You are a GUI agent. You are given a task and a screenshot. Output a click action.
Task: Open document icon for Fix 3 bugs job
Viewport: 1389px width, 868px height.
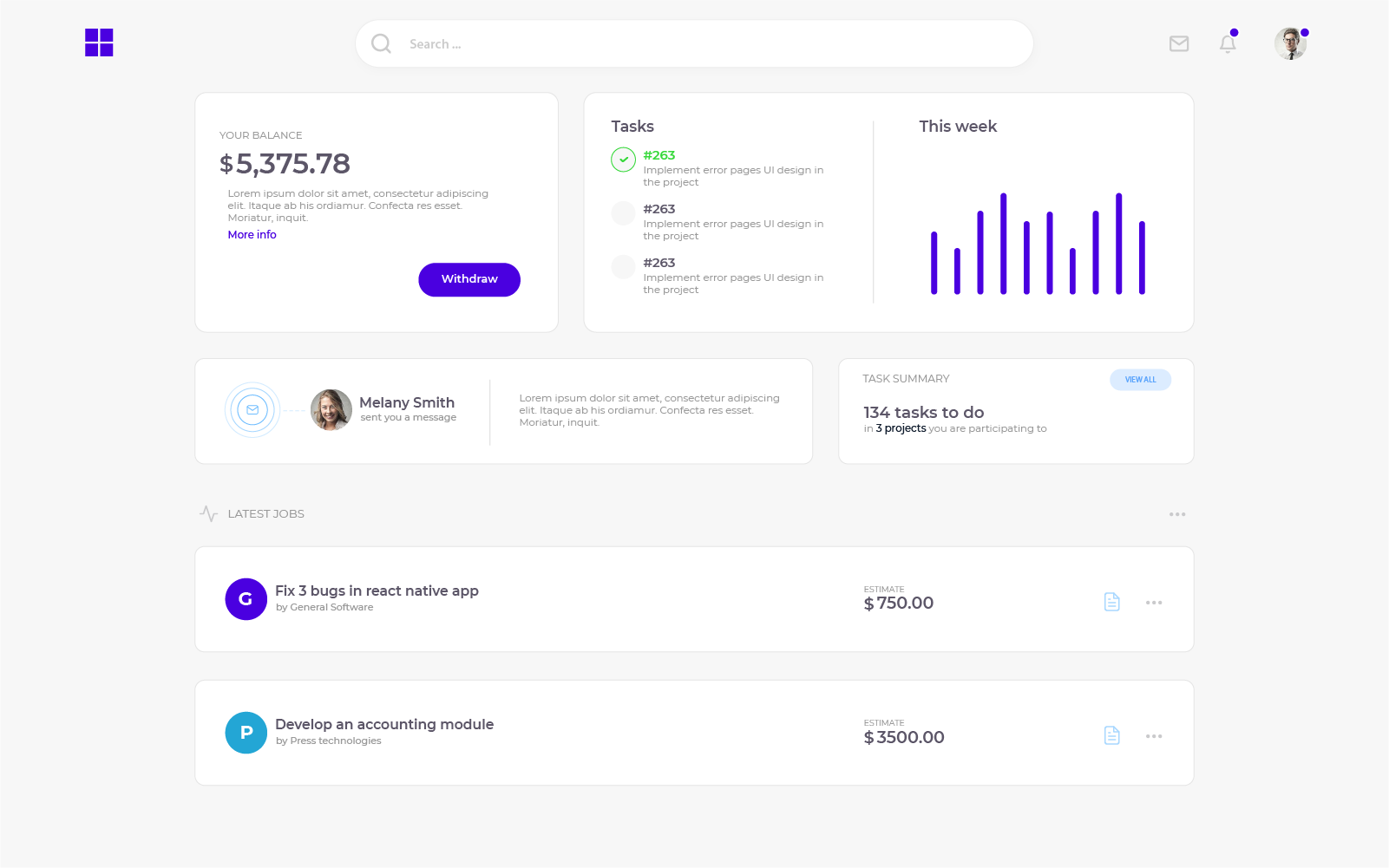click(1111, 602)
